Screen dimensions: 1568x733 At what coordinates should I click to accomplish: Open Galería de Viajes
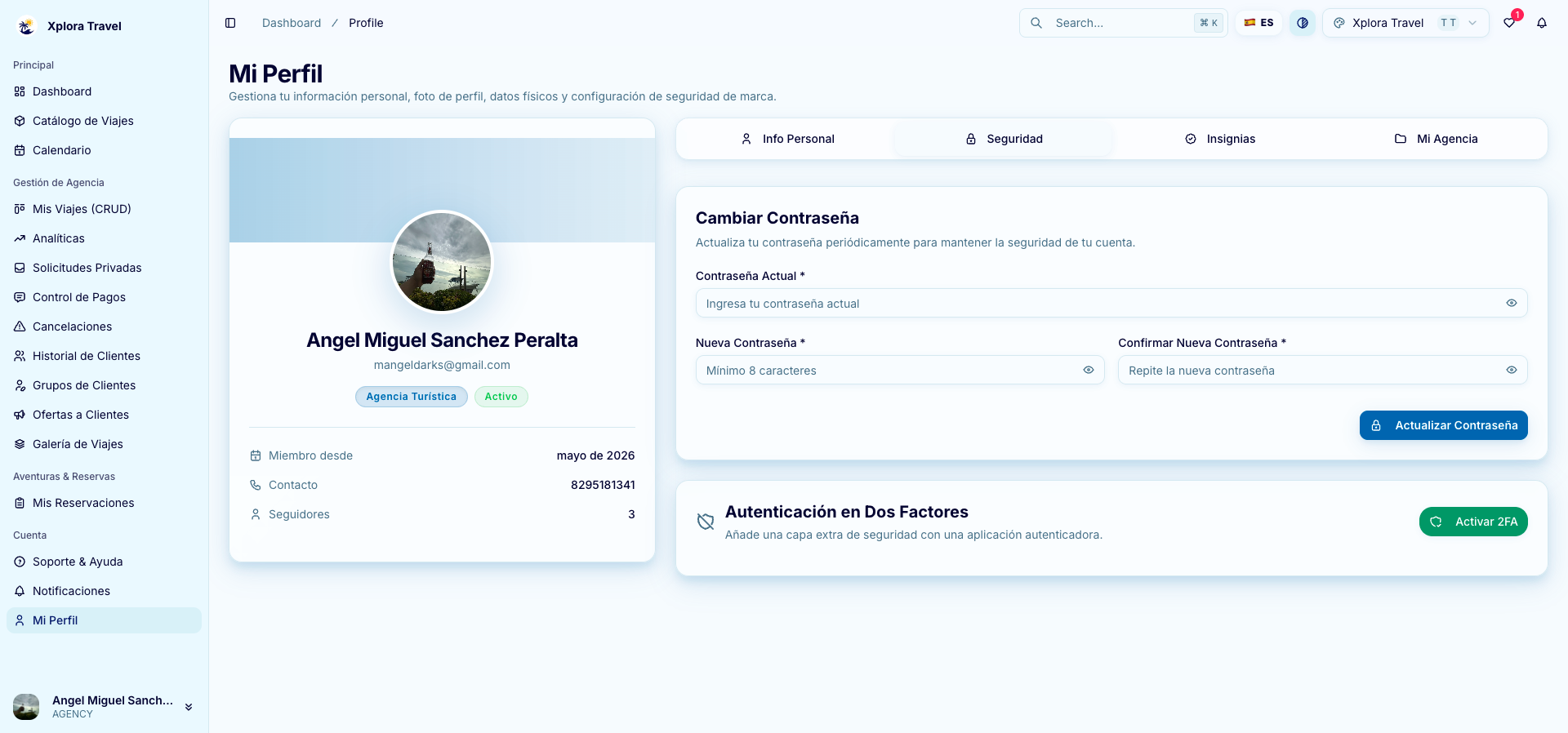click(104, 444)
